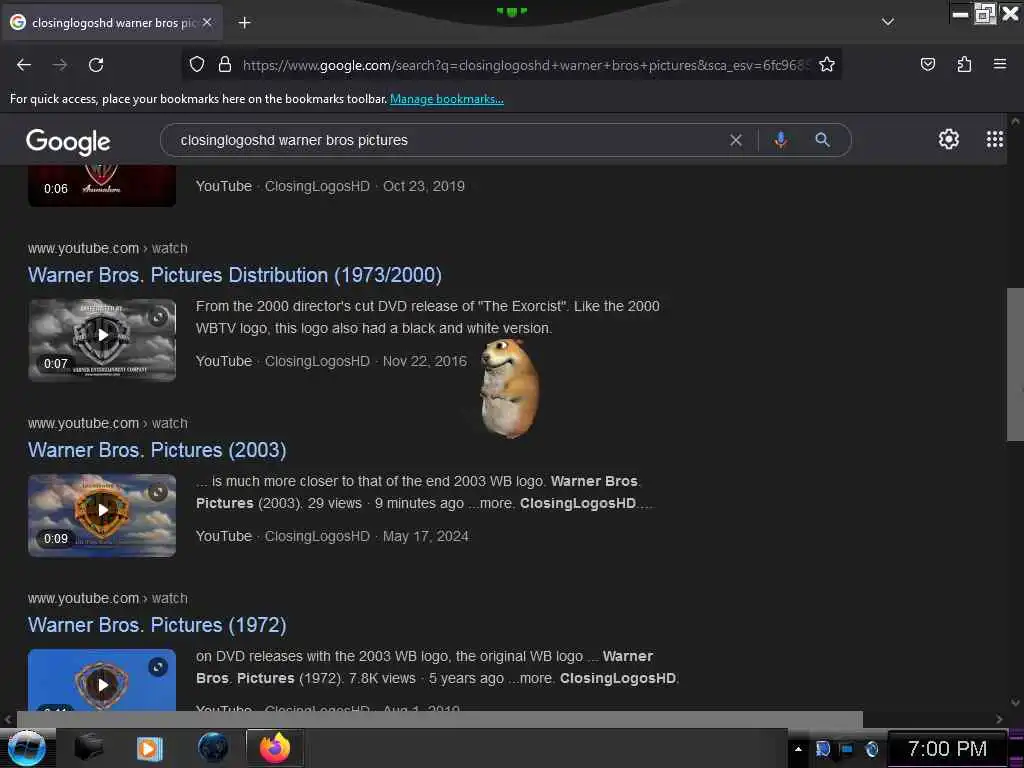Viewport: 1024px width, 768px height.
Task: Open the Start menu orb
Action: tap(26, 748)
